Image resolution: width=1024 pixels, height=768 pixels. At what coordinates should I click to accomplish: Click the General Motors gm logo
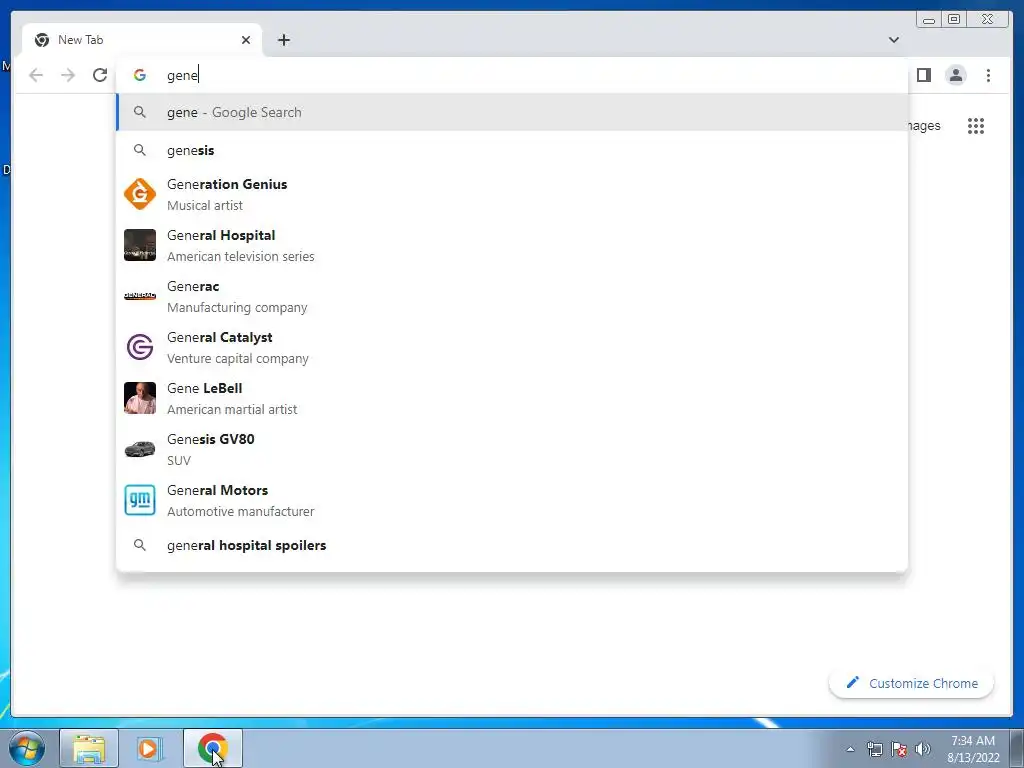140,500
